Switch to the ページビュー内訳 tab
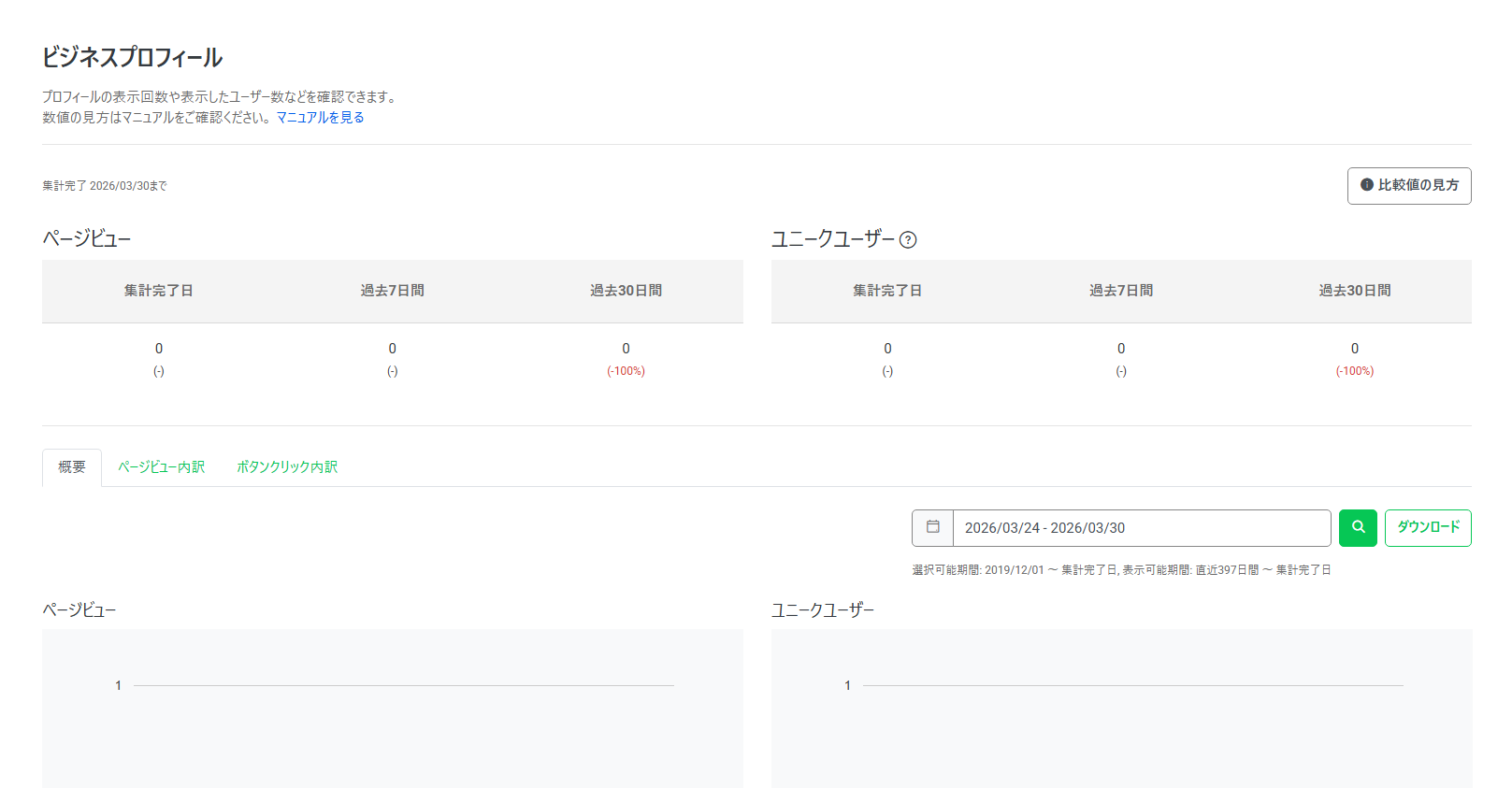This screenshot has height=788, width=1512. click(161, 467)
